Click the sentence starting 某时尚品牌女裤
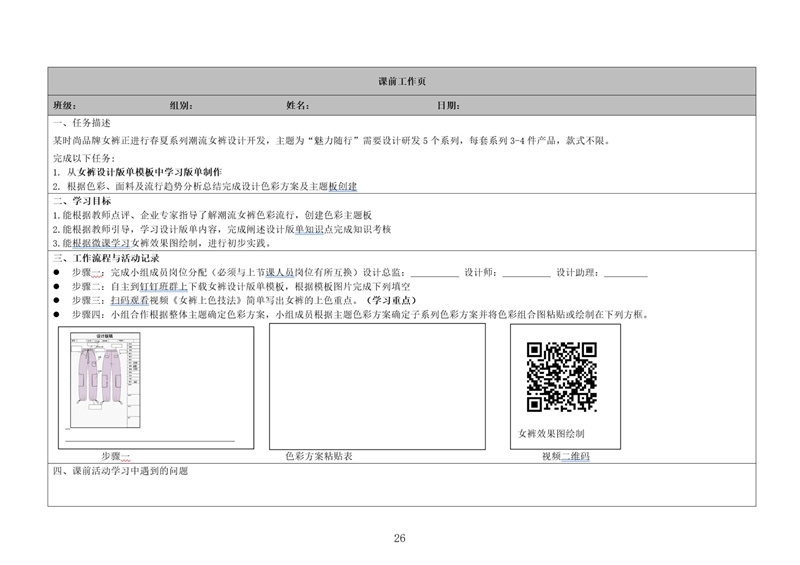The image size is (800, 565). click(x=332, y=140)
